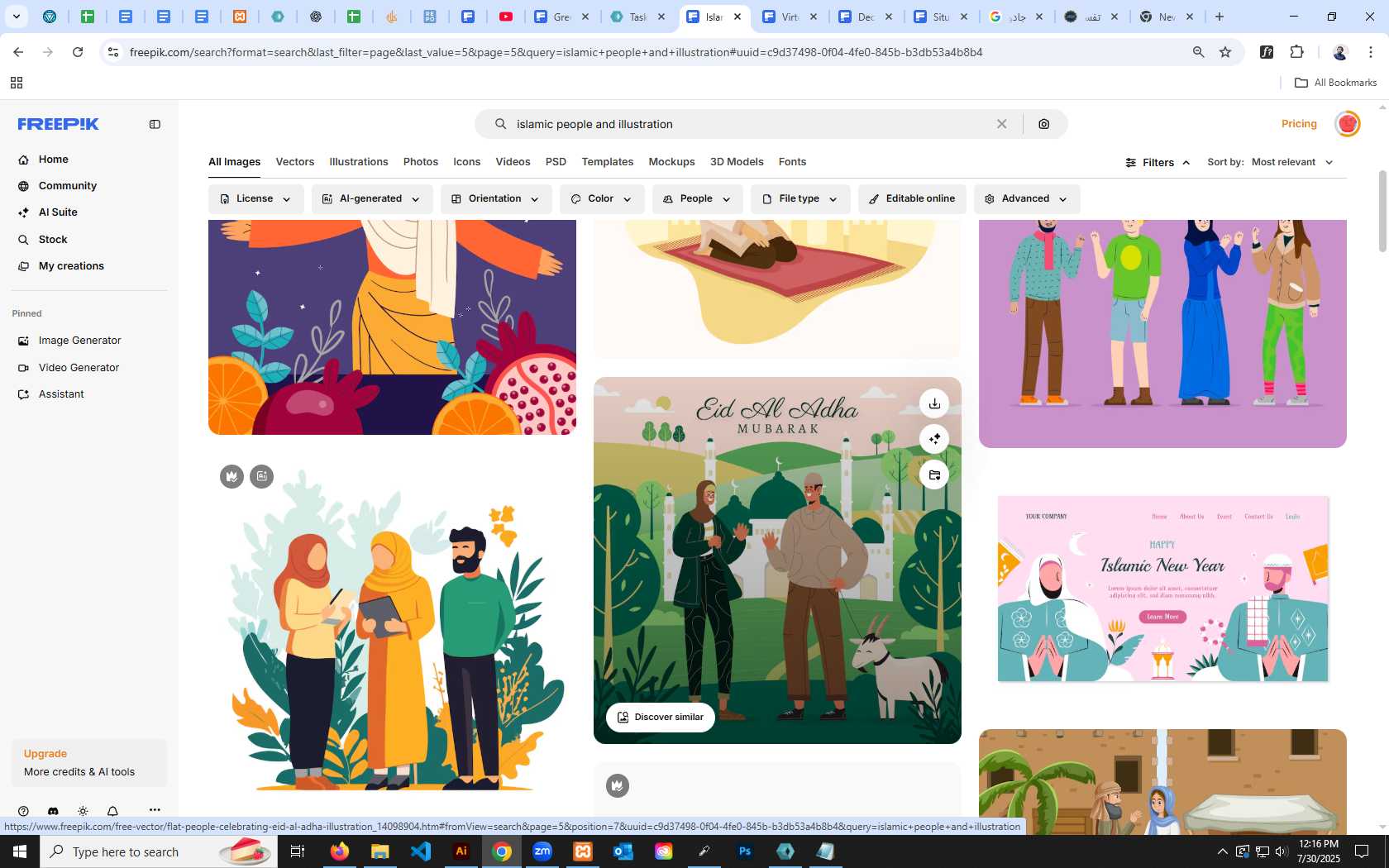Open All Bookmarks folder

click(1335, 83)
